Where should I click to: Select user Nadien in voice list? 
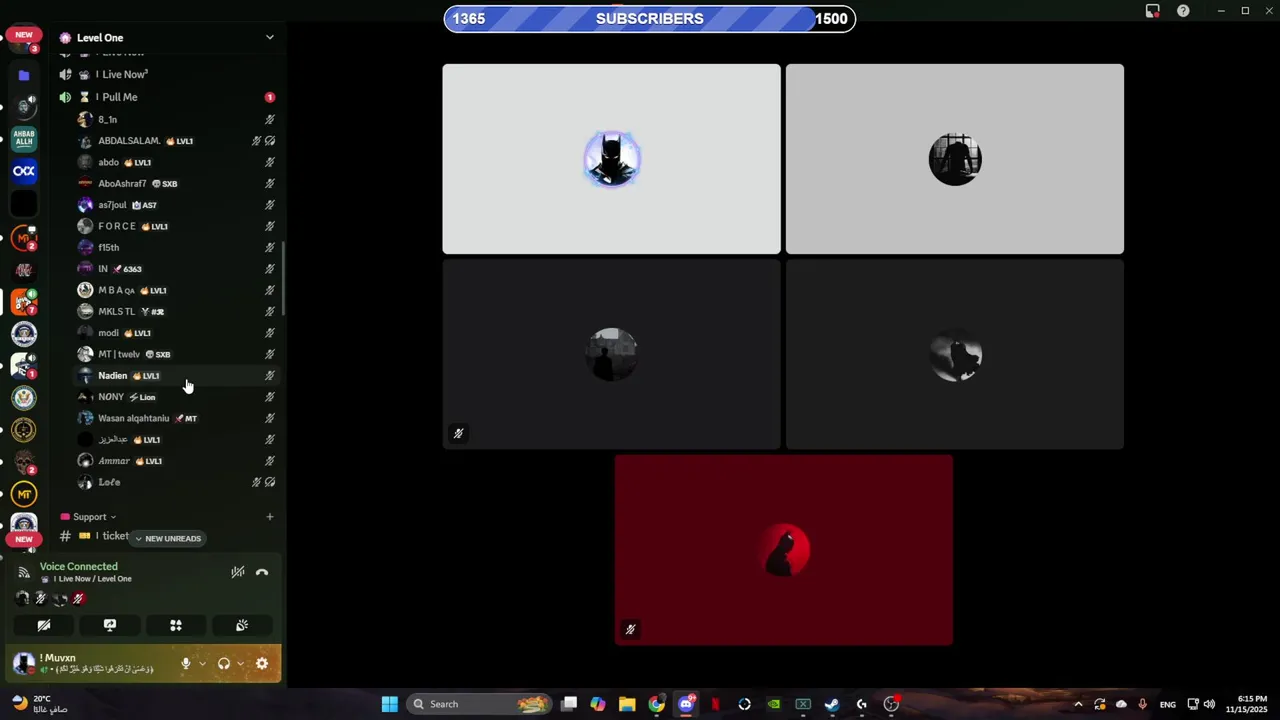point(176,376)
